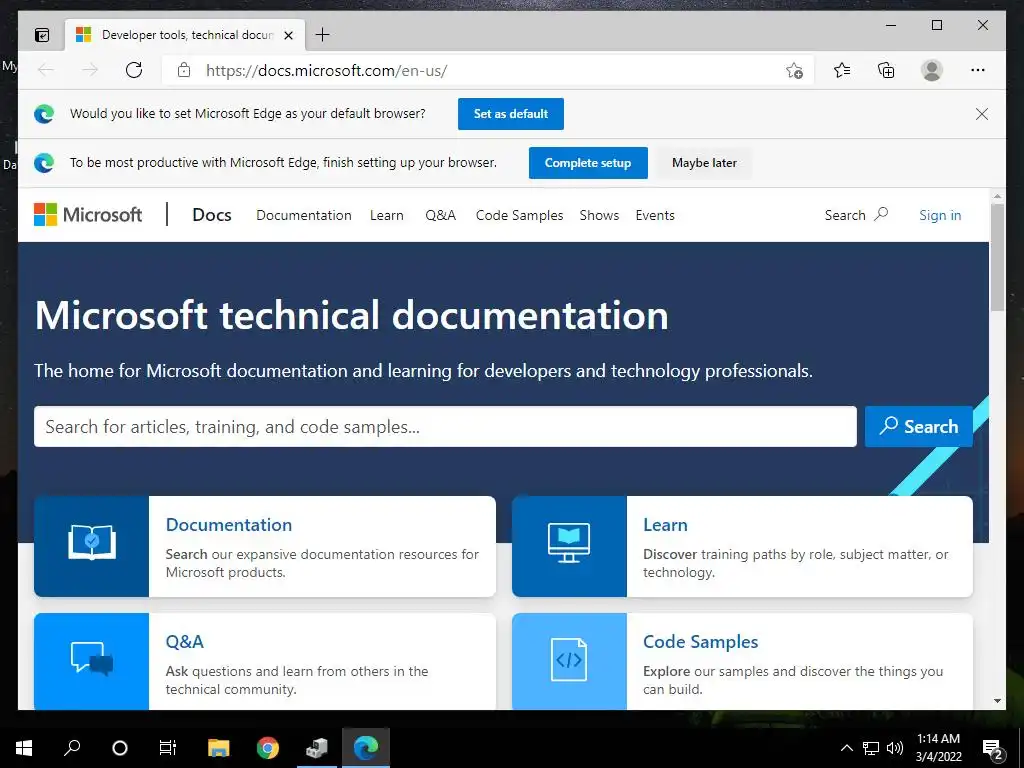Dismiss the default browser prompt

[x=982, y=114]
